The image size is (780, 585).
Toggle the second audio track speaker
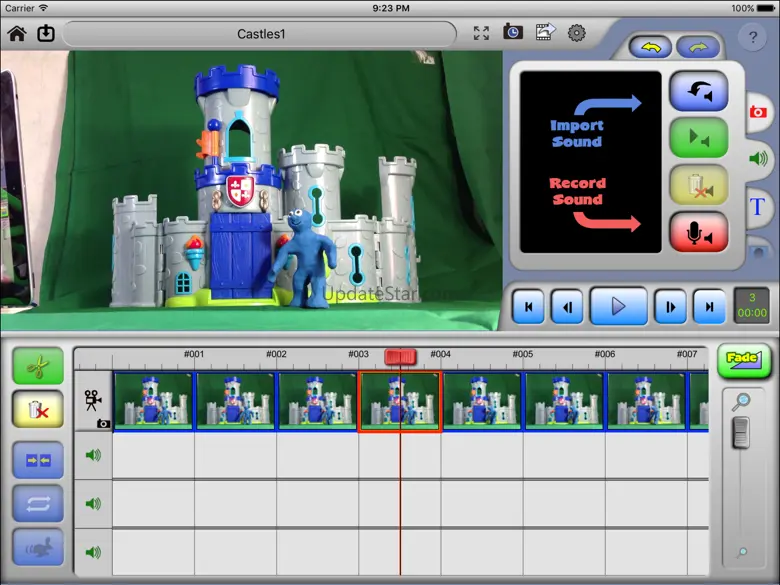[93, 504]
